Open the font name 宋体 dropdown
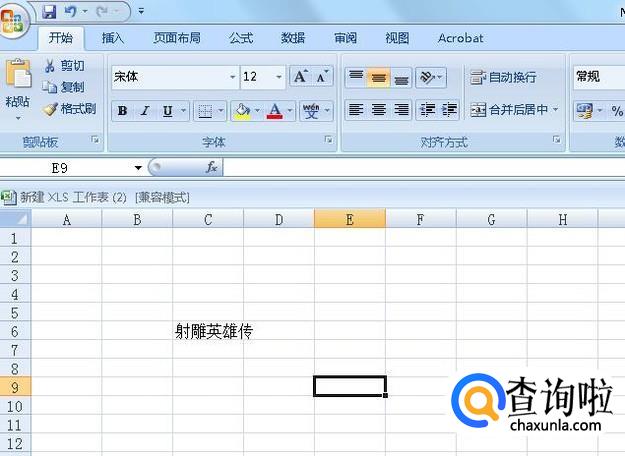The width and height of the screenshot is (625, 456). 233,77
